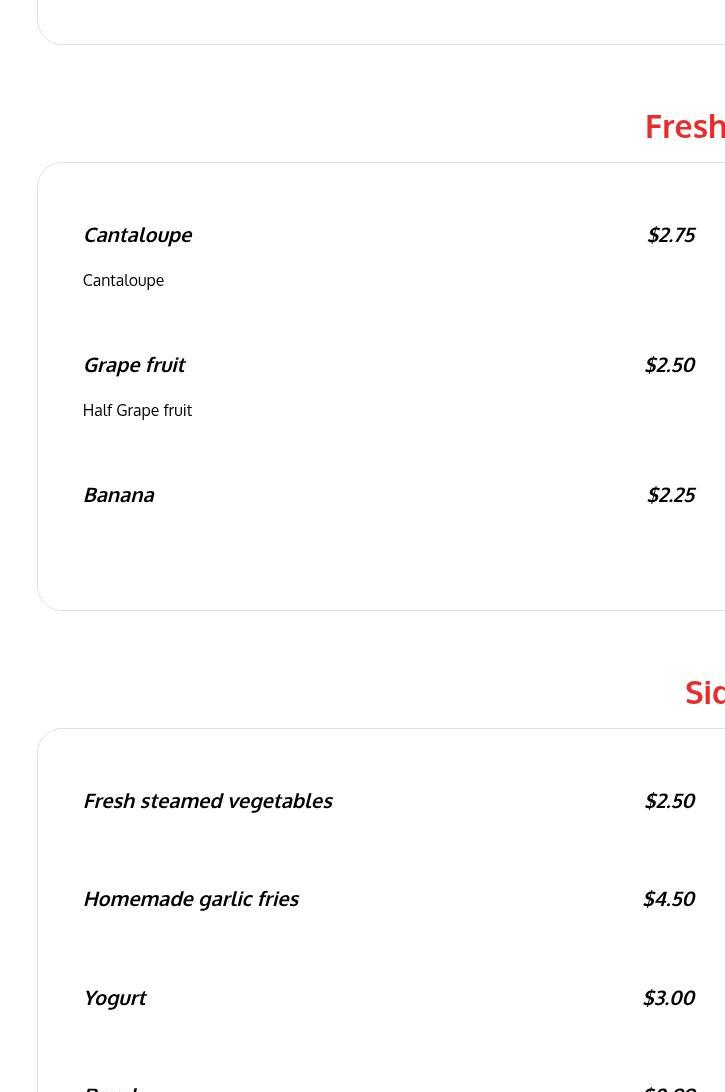Screen dimensions: 725x1092
Task: Click the Grape fruit $2.50 price
Action: (x=669, y=365)
